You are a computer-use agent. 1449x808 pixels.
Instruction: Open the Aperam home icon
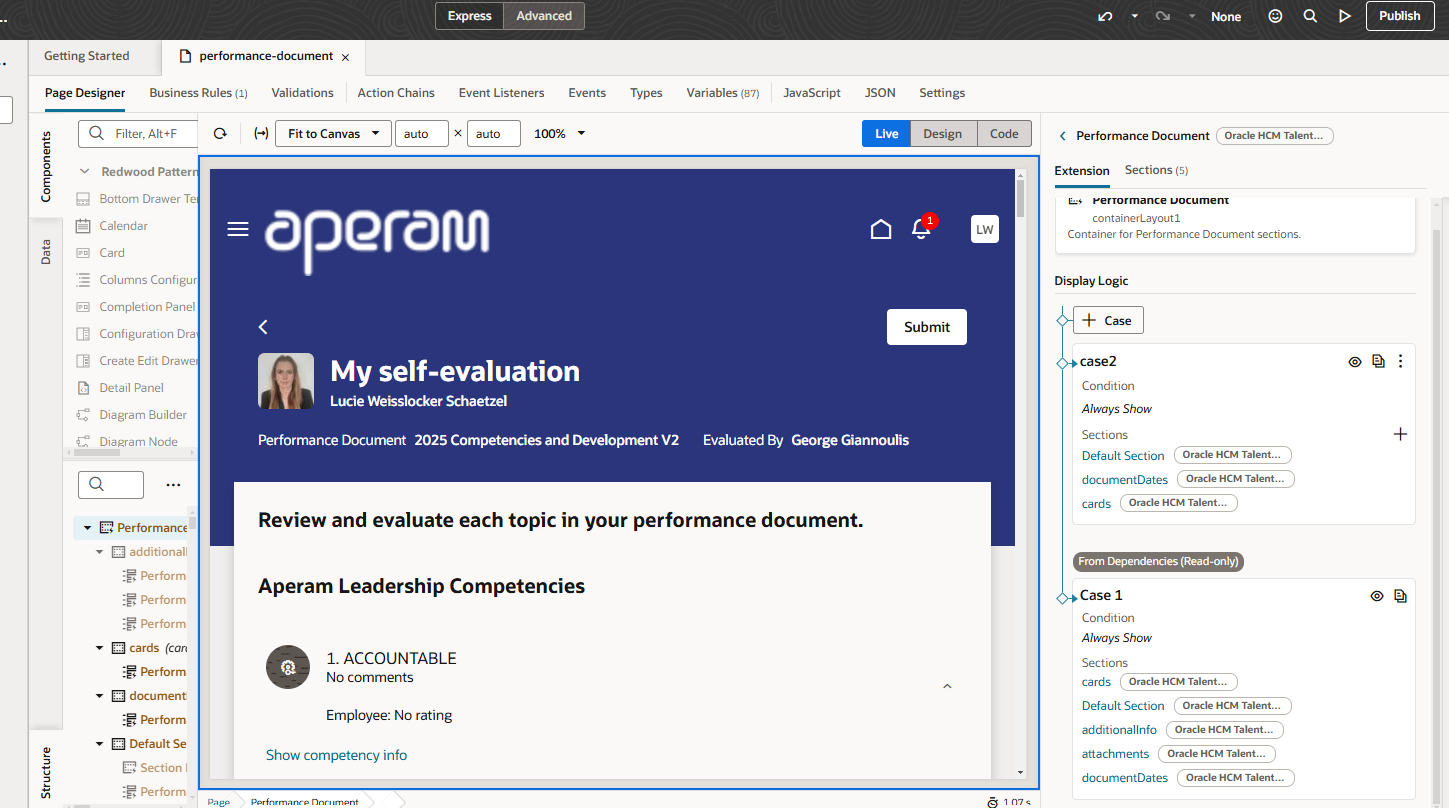tap(881, 230)
